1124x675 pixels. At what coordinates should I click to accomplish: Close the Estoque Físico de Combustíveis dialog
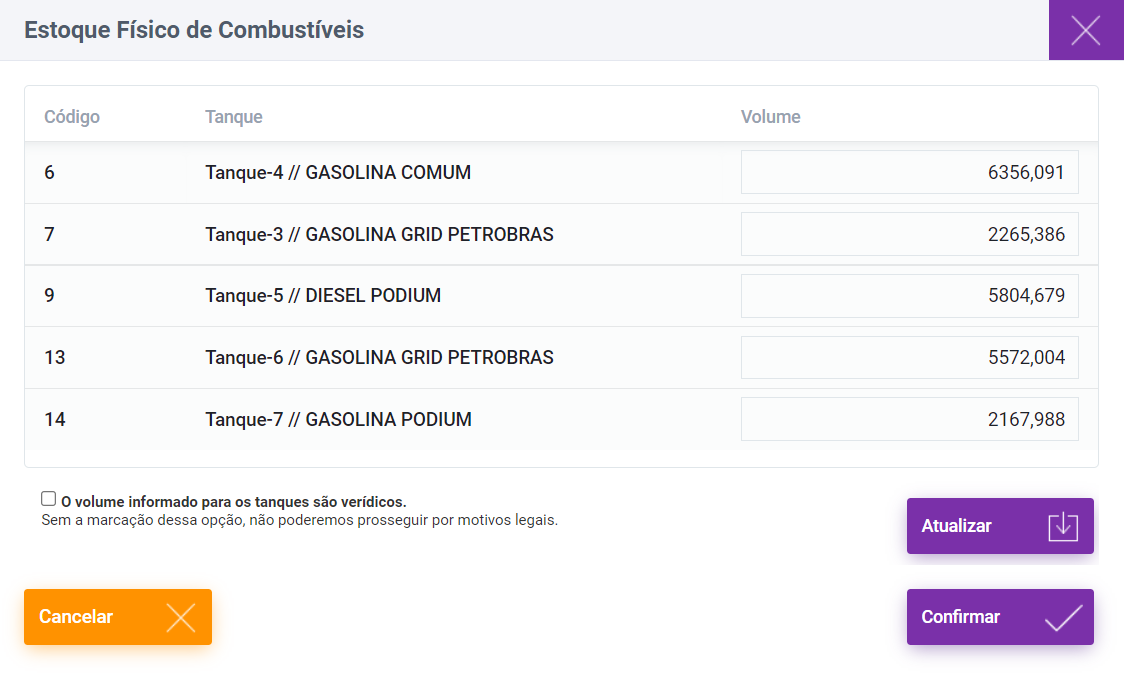point(1086,30)
